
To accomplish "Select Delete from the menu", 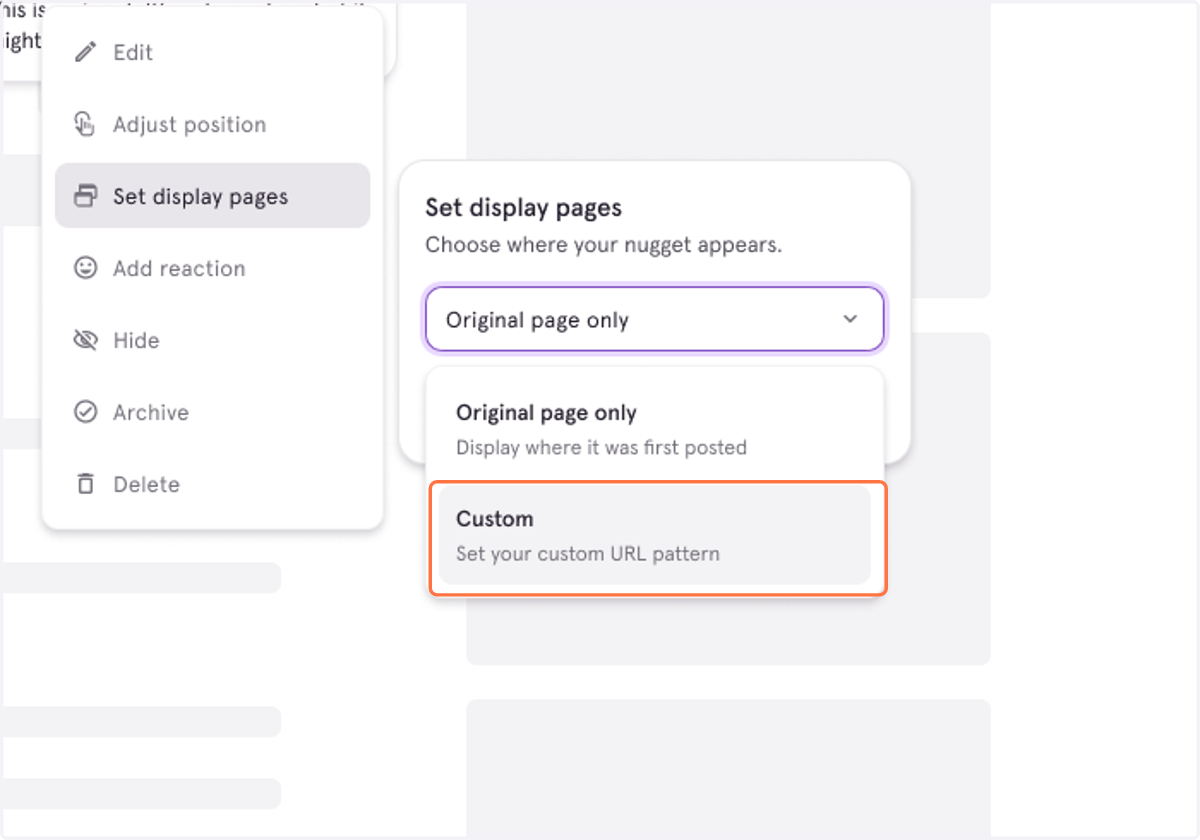I will (212, 484).
